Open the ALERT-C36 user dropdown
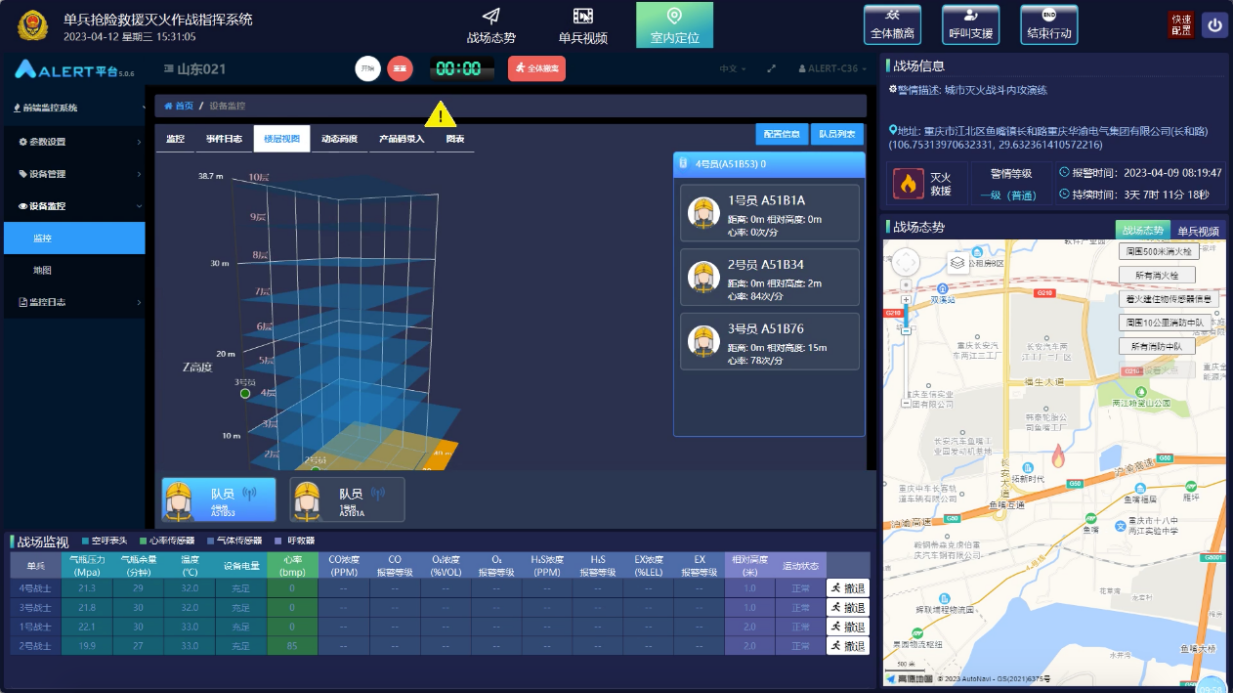The width and height of the screenshot is (1233, 693). pyautogui.click(x=832, y=69)
